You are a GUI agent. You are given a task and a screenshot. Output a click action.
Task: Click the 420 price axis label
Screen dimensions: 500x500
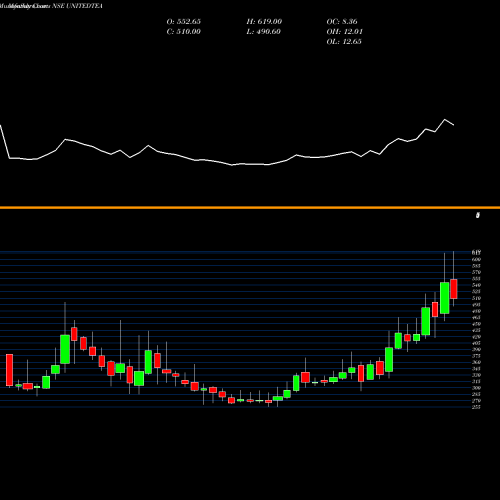point(476,337)
